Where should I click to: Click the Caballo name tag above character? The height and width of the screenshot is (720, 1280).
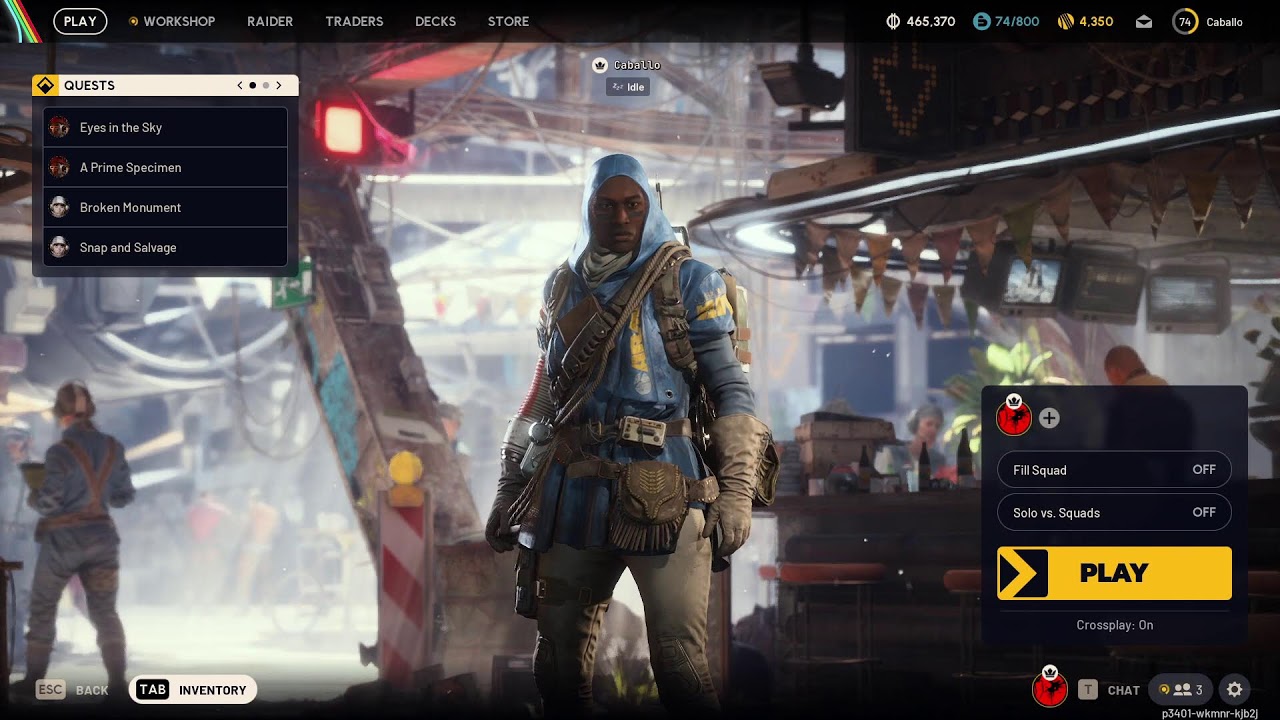(637, 65)
